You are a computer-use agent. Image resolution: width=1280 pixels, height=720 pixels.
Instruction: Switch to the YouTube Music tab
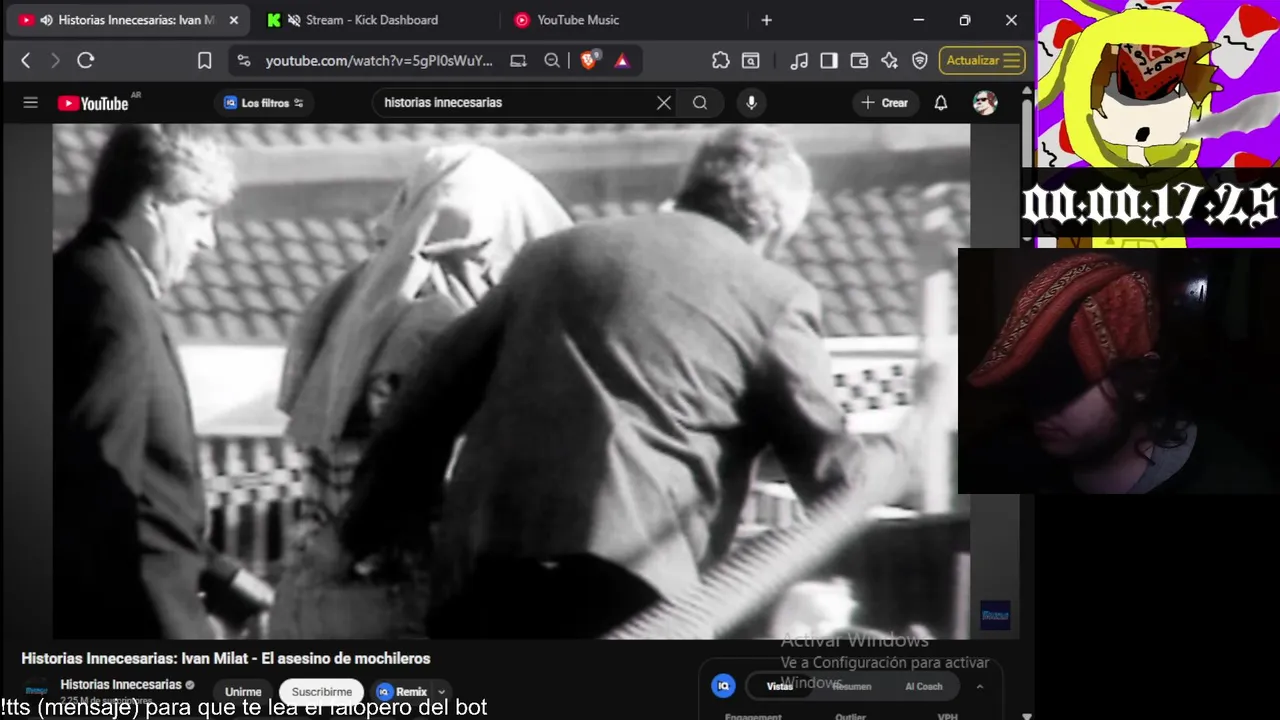[x=578, y=20]
